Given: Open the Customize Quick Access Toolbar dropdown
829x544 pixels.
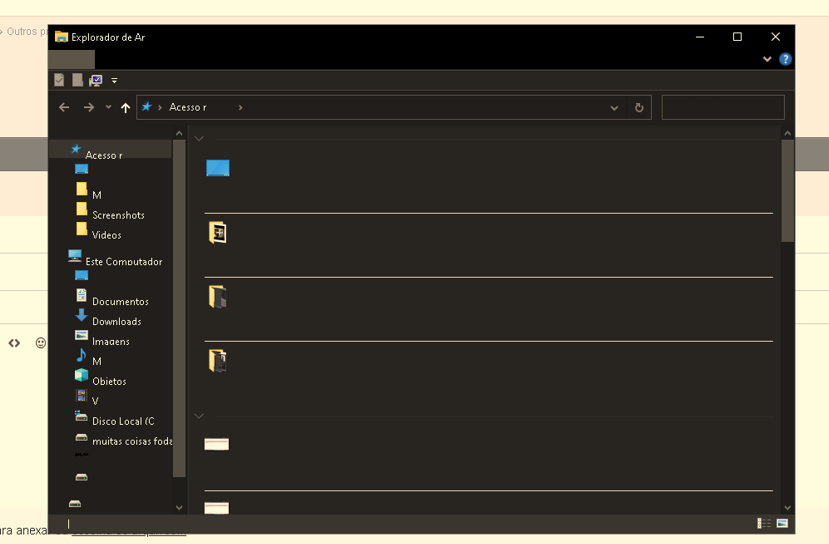Looking at the screenshot, I should click(x=114, y=80).
